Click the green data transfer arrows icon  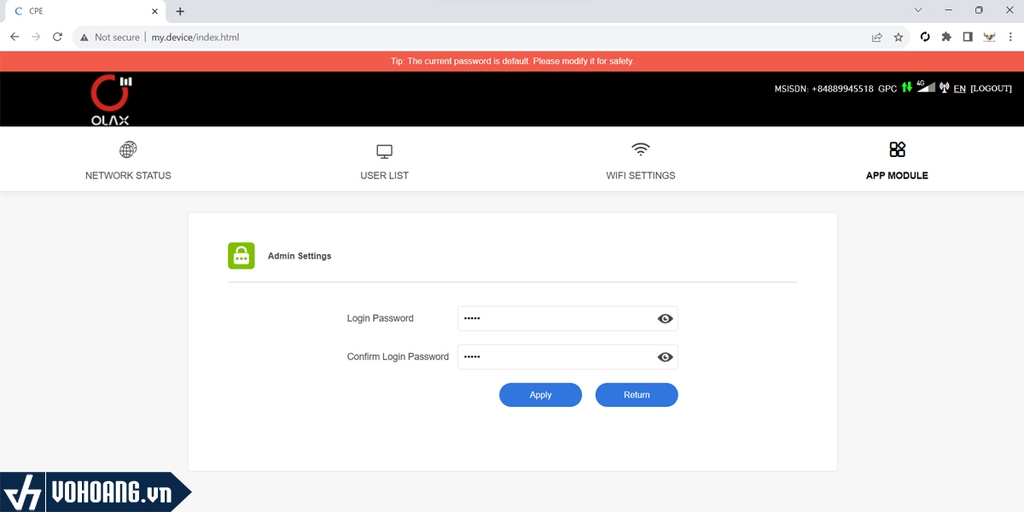coord(906,87)
